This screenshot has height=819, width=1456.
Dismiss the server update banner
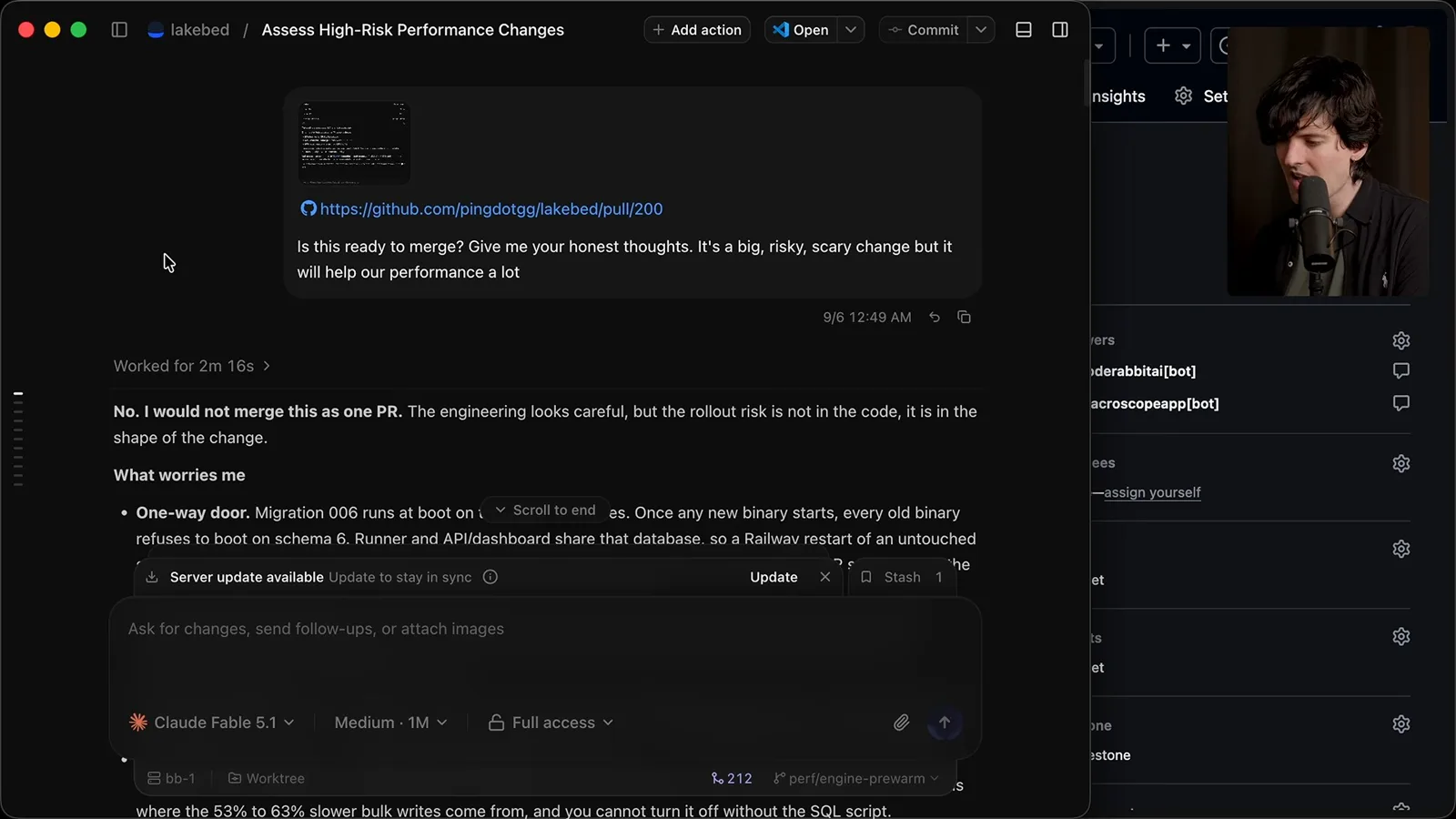(825, 577)
